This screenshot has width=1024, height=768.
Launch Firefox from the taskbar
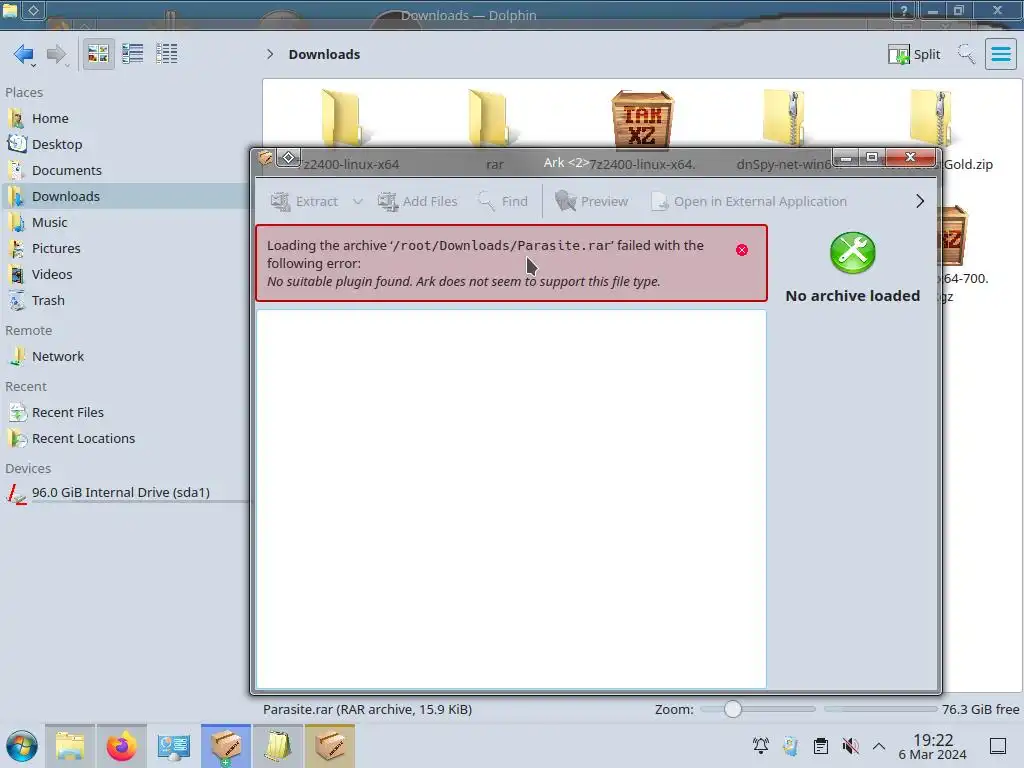(x=121, y=746)
